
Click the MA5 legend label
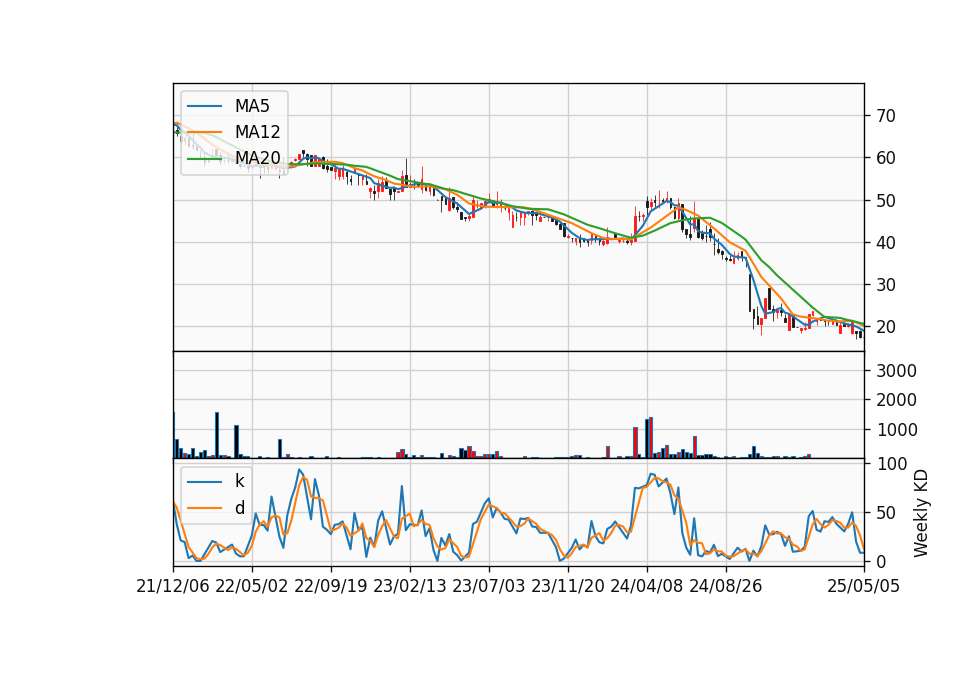252,106
